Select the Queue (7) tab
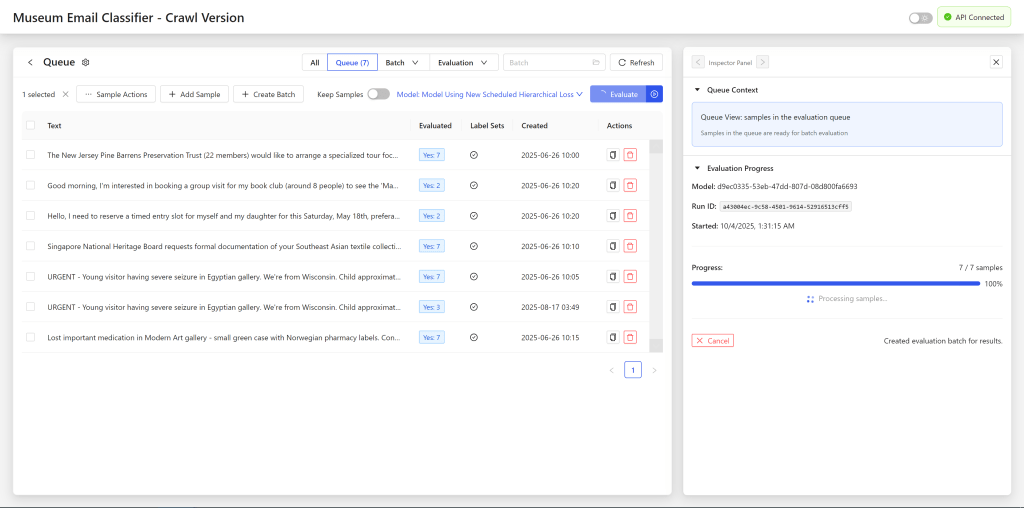Viewport: 1024px width, 508px height. click(x=352, y=62)
